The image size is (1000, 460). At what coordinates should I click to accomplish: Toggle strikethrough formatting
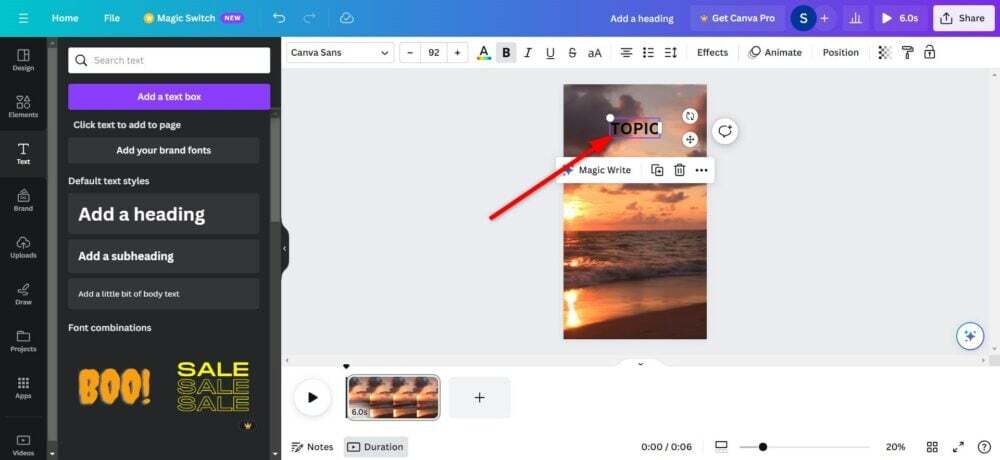tap(572, 53)
